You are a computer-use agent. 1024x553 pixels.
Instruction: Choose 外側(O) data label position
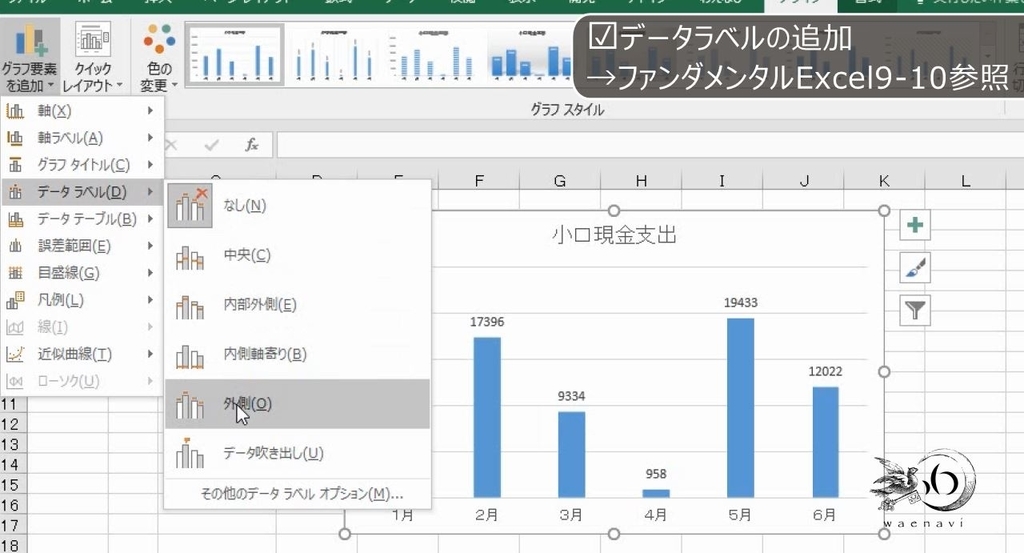pos(298,404)
